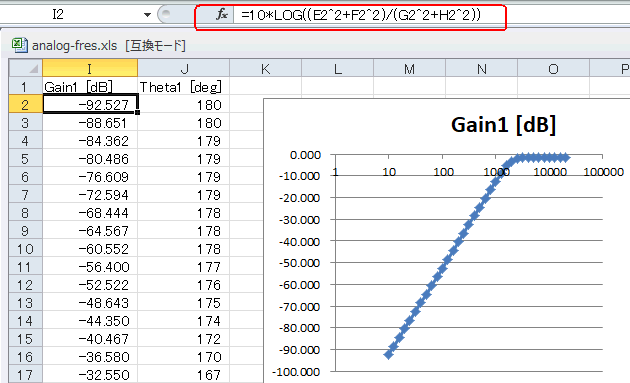
Task: Click cell containing -92.527
Action: coord(90,104)
